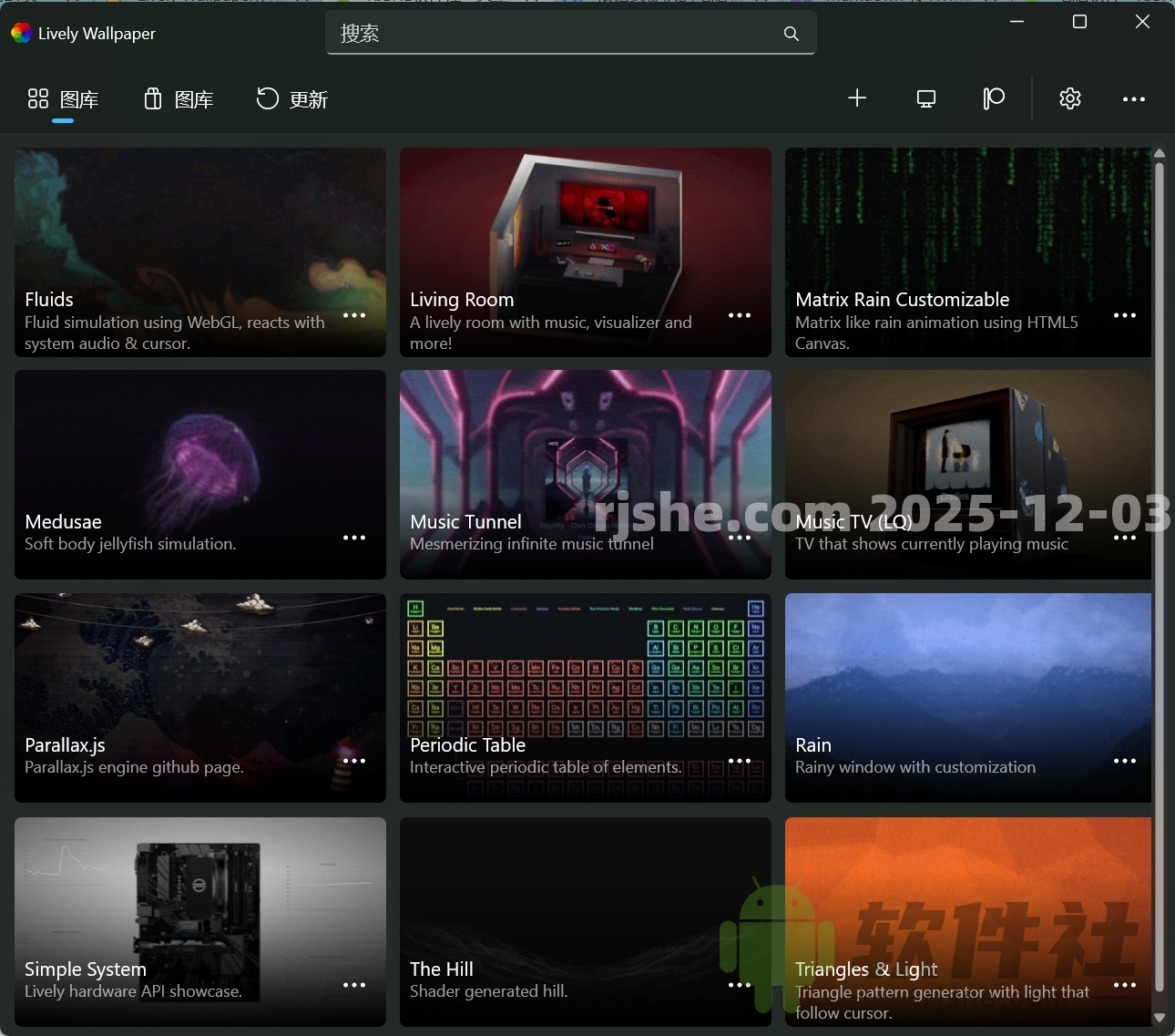Click inside the 搜索 search field
The height and width of the screenshot is (1036, 1175).
[556, 34]
